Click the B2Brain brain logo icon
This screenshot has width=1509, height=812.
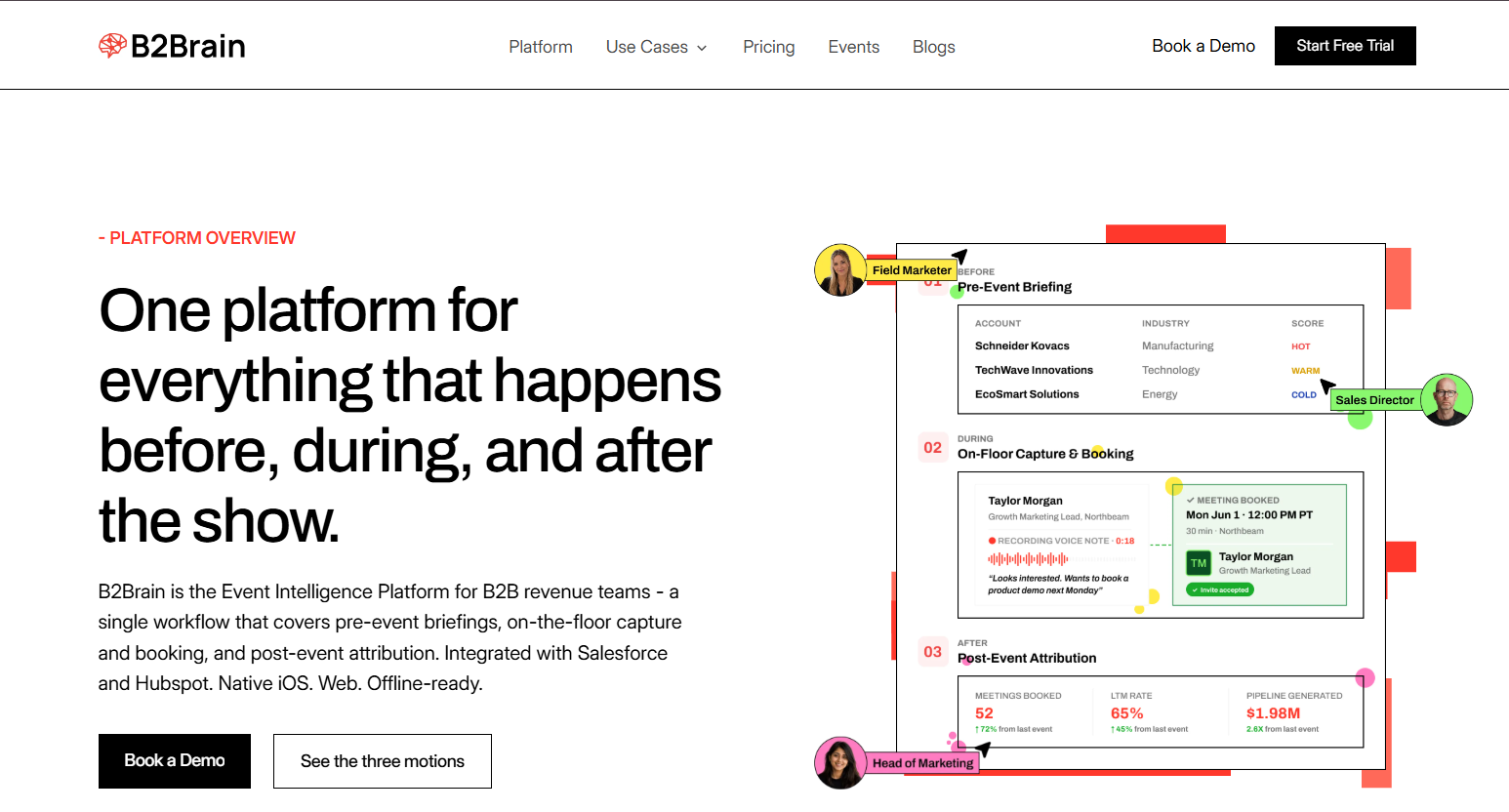click(x=112, y=46)
